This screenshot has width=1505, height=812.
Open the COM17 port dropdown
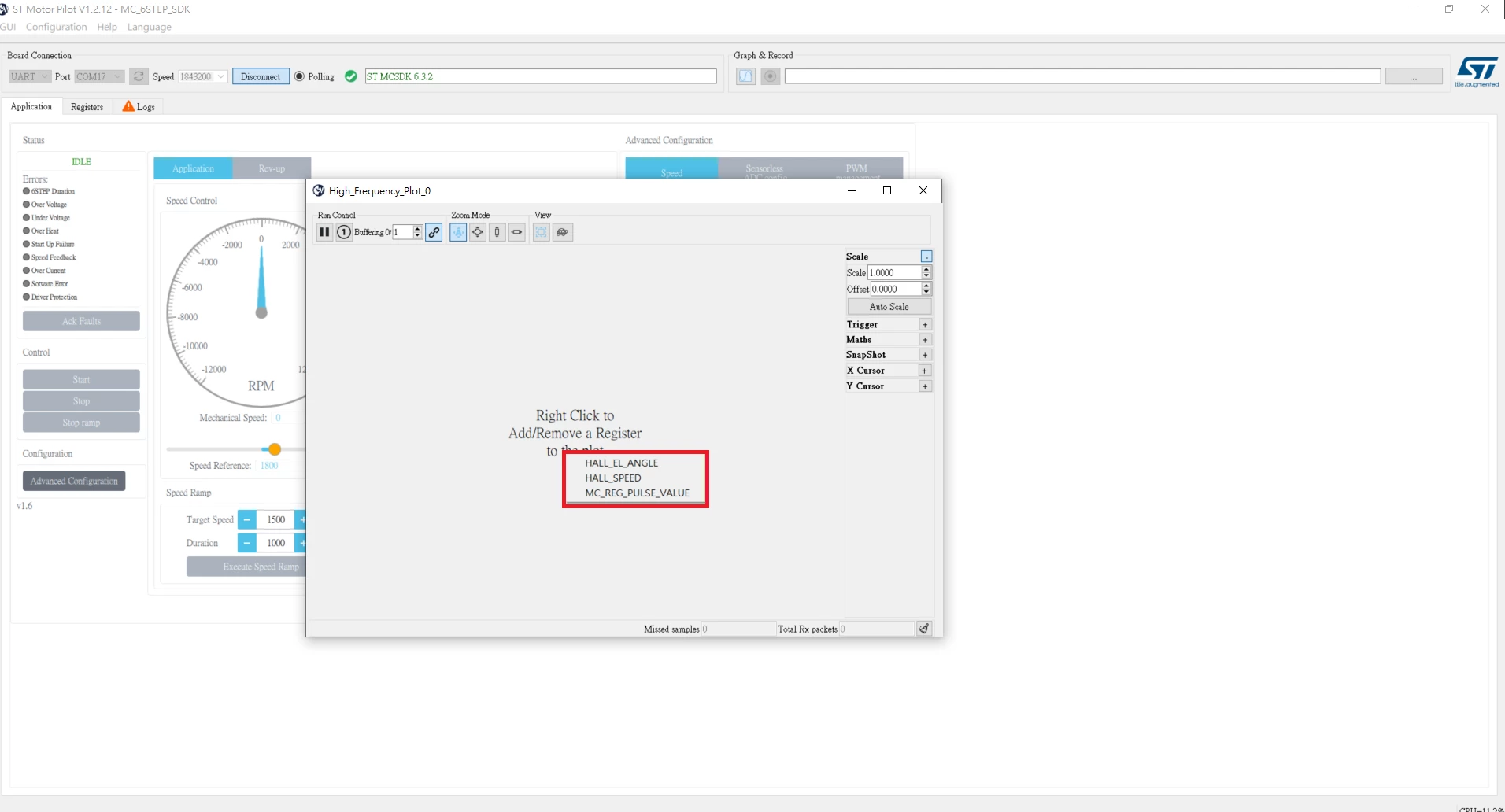(99, 76)
